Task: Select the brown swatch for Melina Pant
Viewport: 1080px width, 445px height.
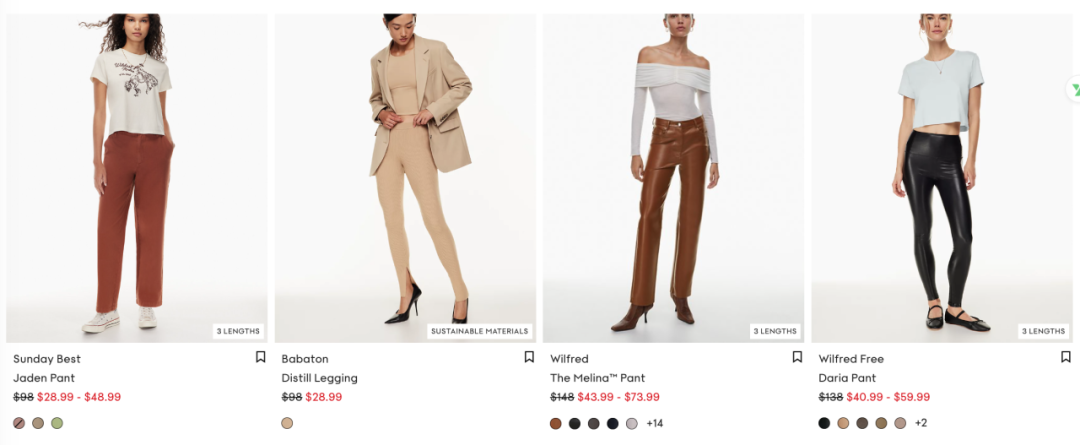Action: [x=556, y=424]
